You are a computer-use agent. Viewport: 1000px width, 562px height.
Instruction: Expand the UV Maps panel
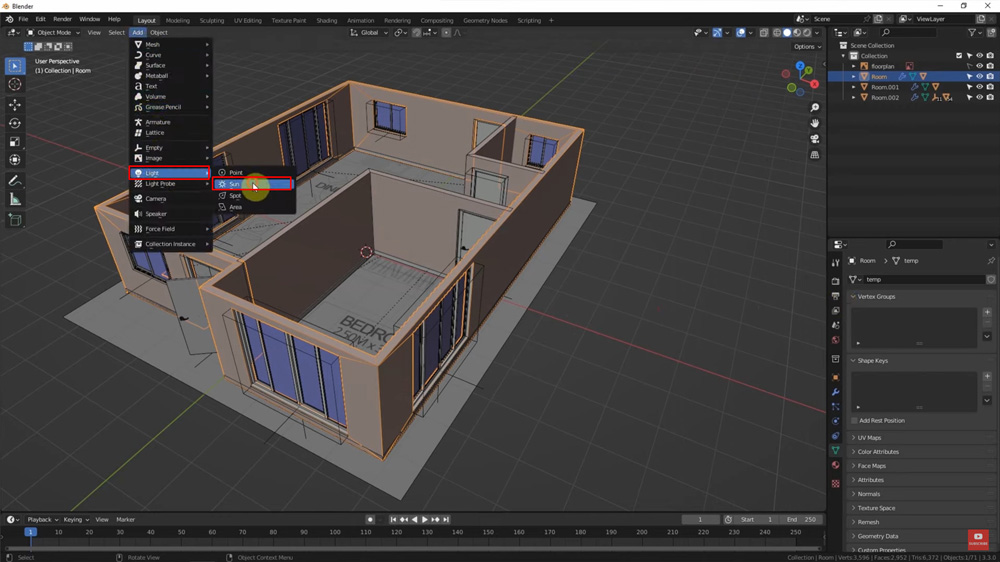869,438
